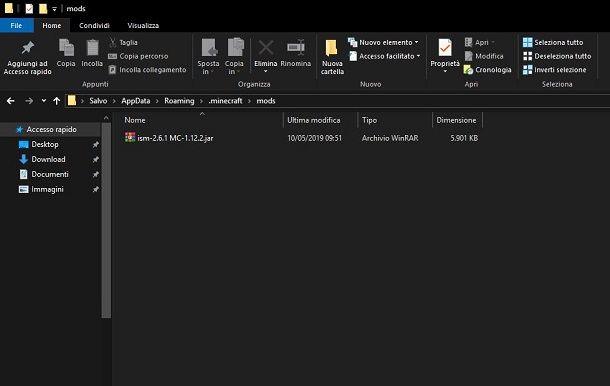Switch to the Visualizza ribbon tab
The height and width of the screenshot is (386, 610).
(143, 25)
